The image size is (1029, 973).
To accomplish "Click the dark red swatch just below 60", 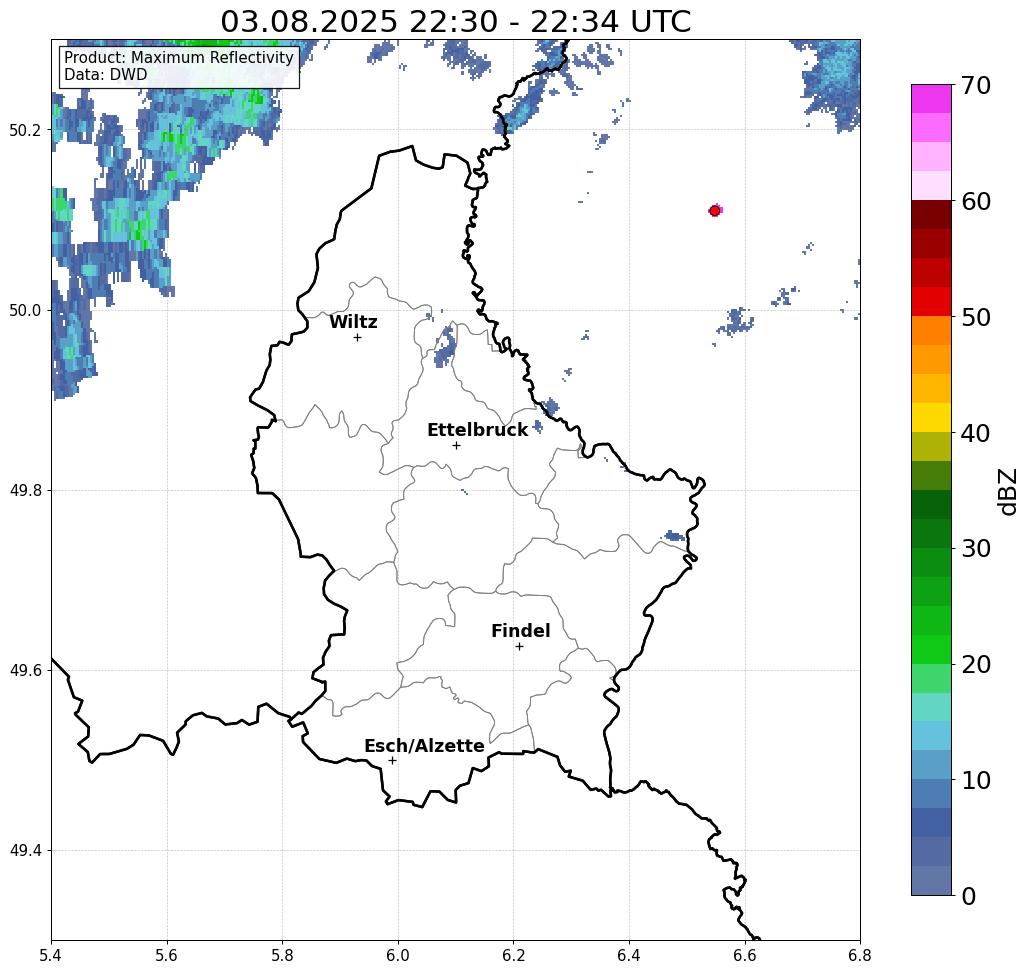I will click(x=931, y=215).
